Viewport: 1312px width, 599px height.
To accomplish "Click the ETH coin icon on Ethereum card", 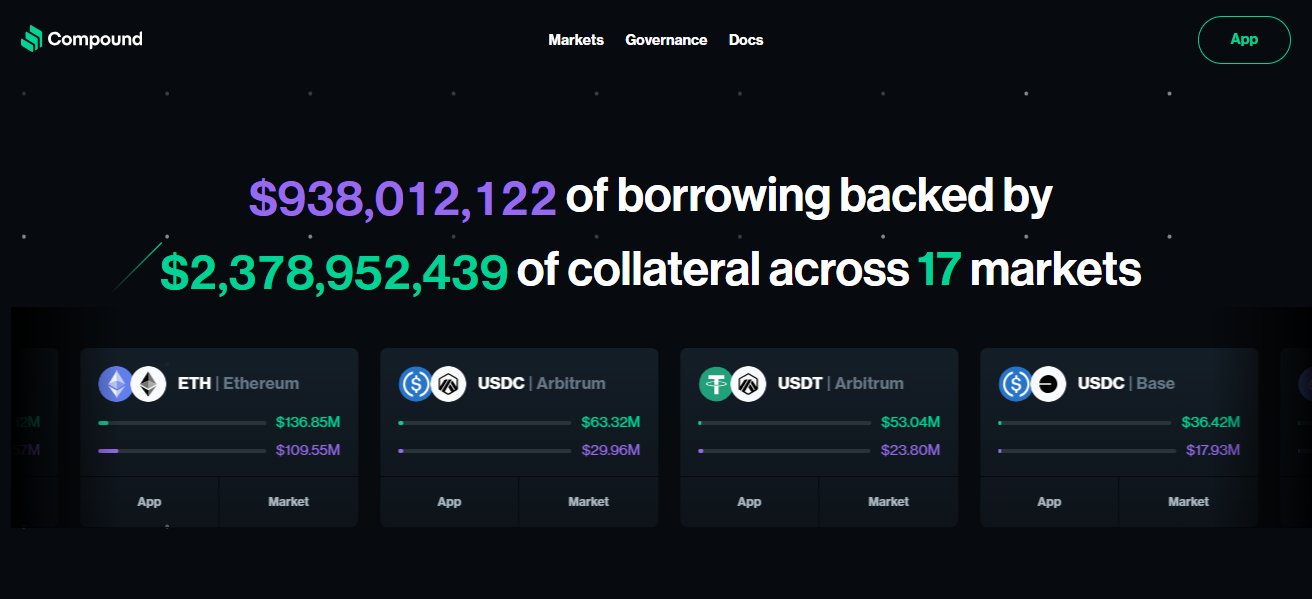I will 116,383.
